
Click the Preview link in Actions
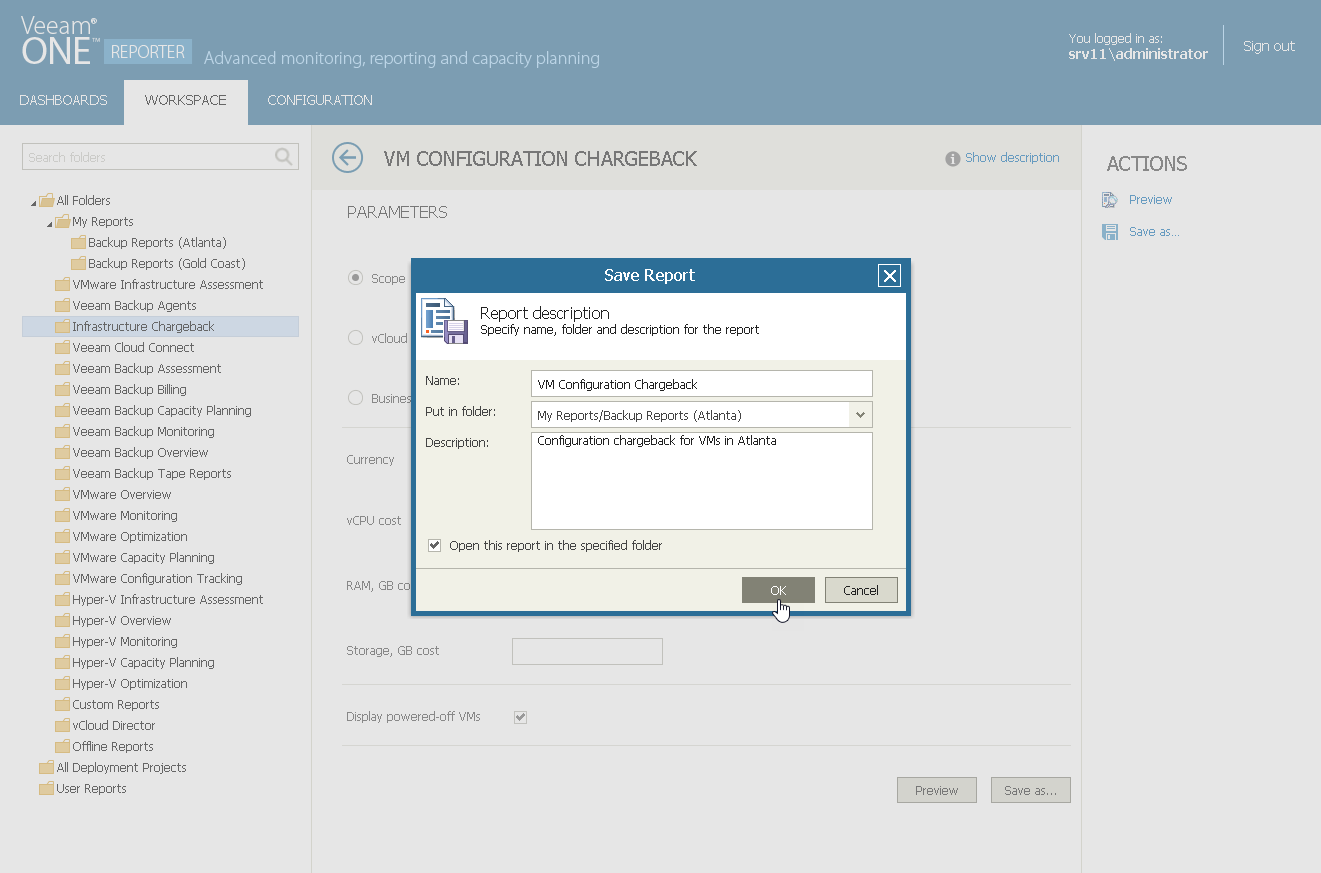1150,200
